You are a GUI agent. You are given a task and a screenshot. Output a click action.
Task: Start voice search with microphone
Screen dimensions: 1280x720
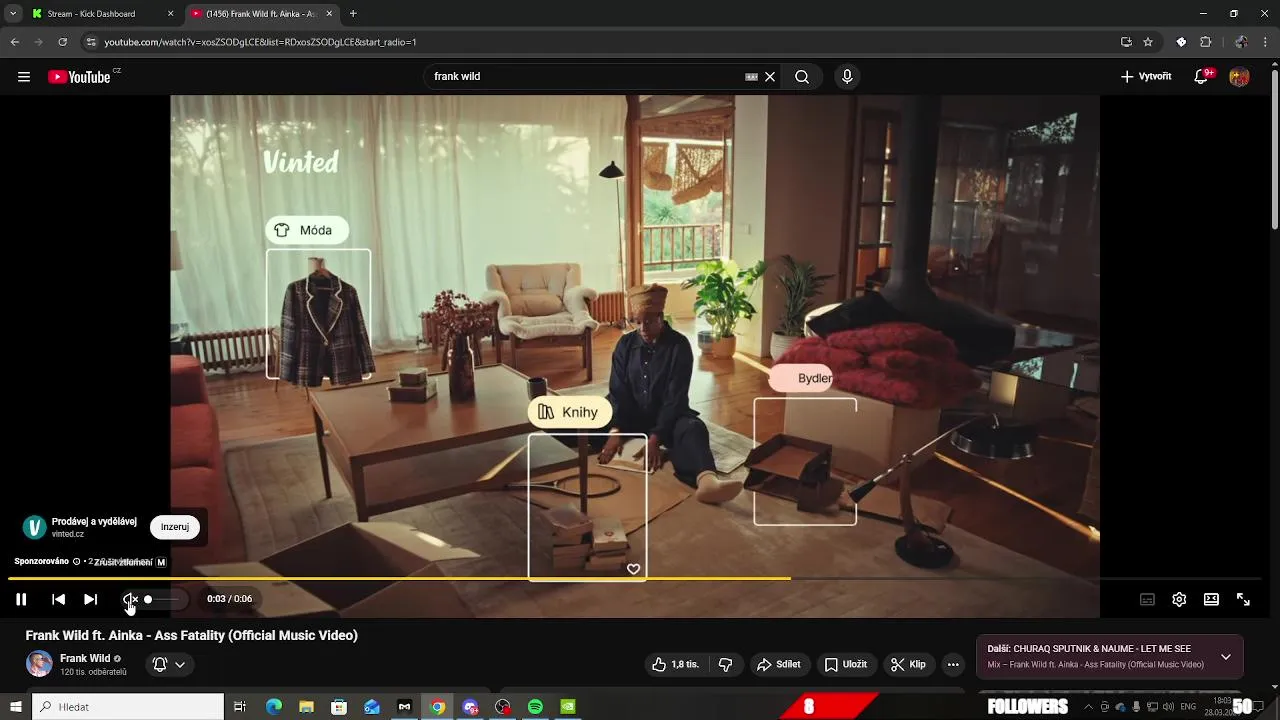[847, 77]
